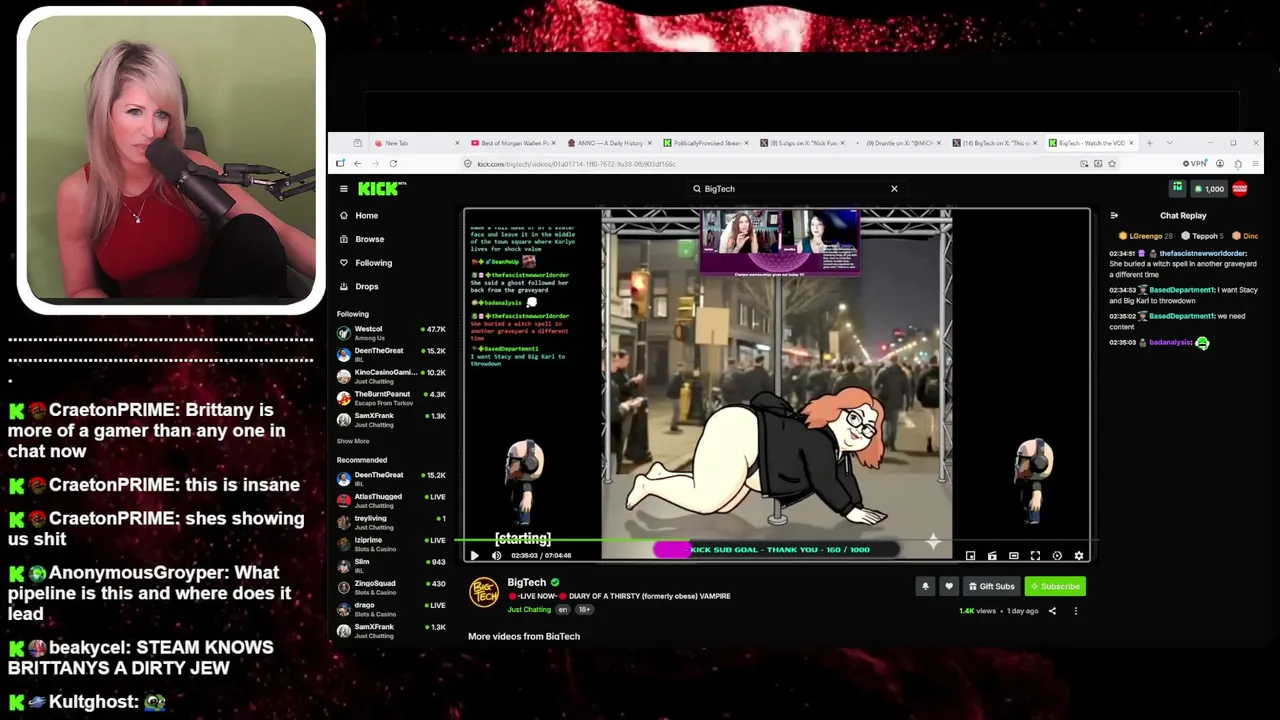Open AtlasThugged in Recommended list
1280x720 pixels.
391,500
